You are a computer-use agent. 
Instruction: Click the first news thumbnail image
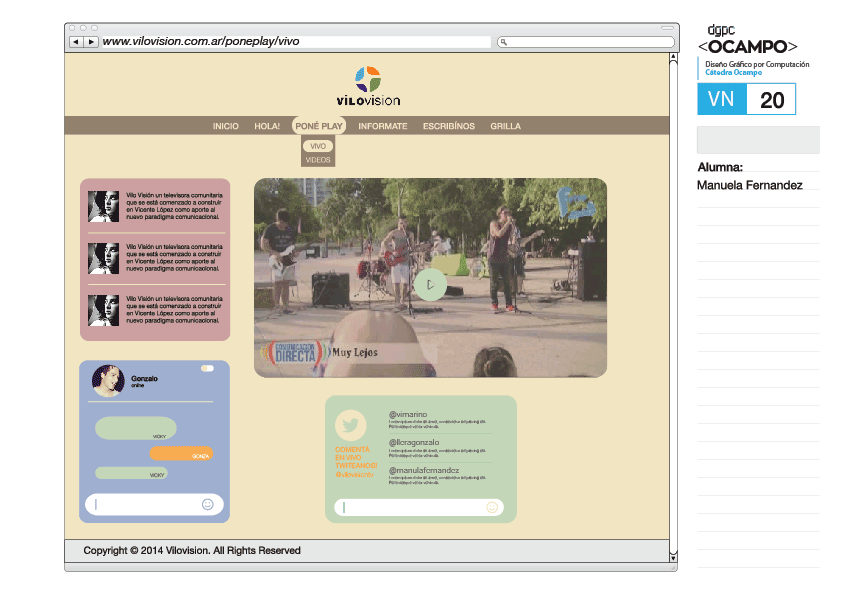(x=103, y=207)
